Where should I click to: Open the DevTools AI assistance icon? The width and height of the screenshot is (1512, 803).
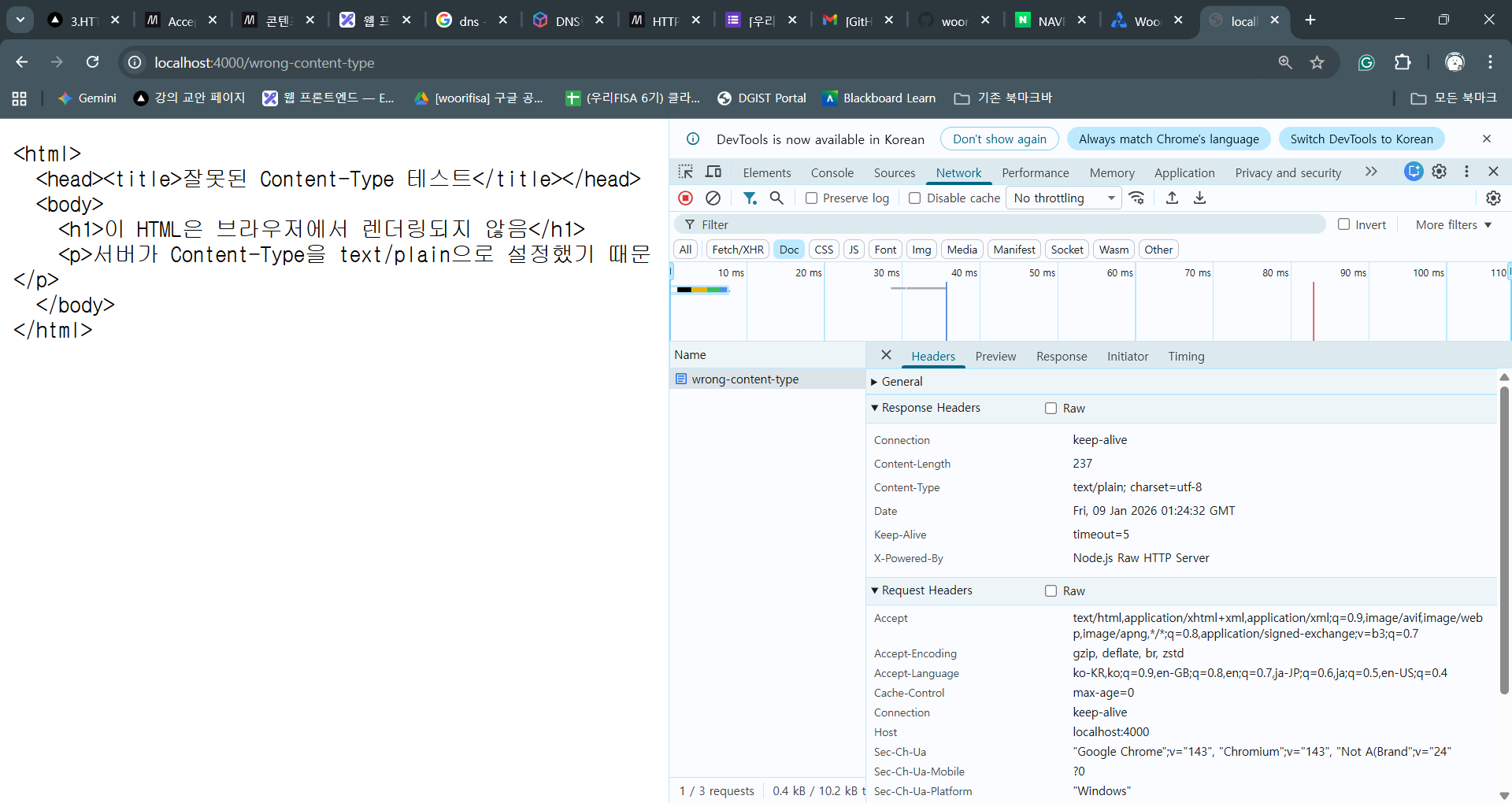pyautogui.click(x=1414, y=172)
